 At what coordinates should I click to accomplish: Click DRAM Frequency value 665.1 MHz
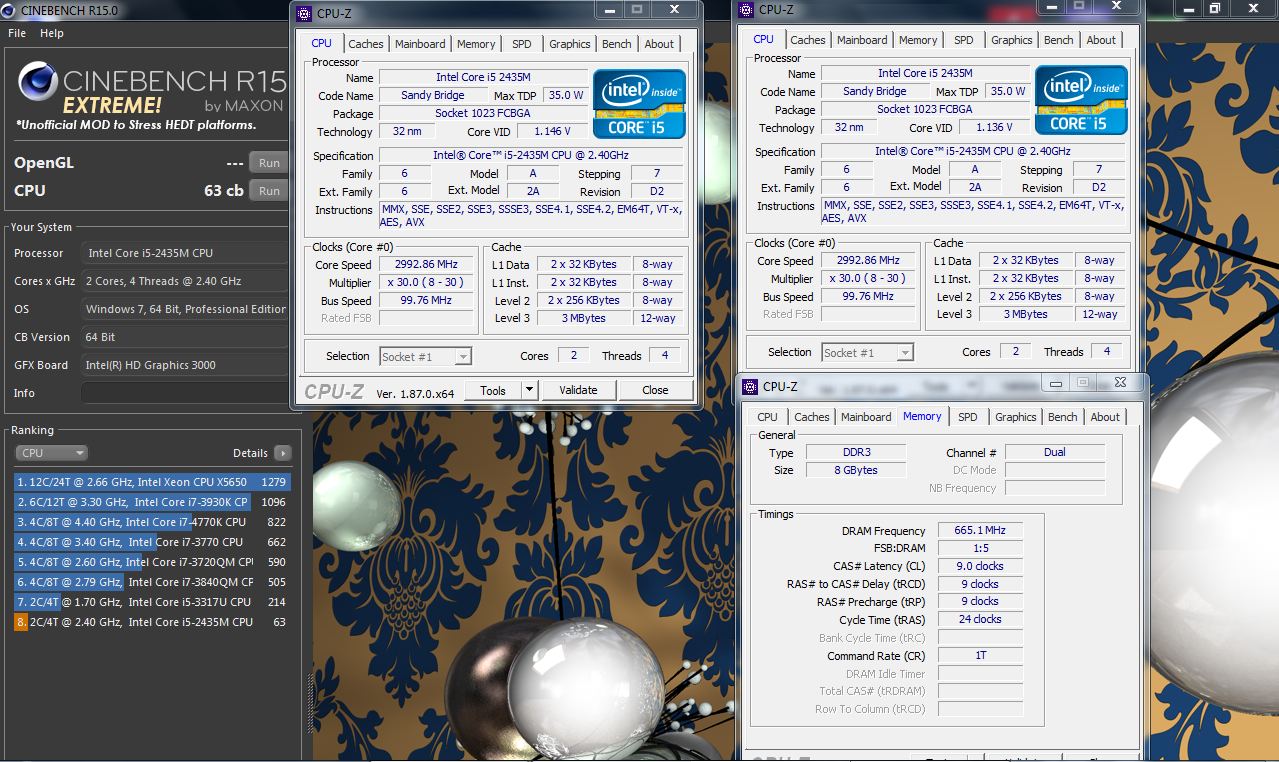coord(980,531)
